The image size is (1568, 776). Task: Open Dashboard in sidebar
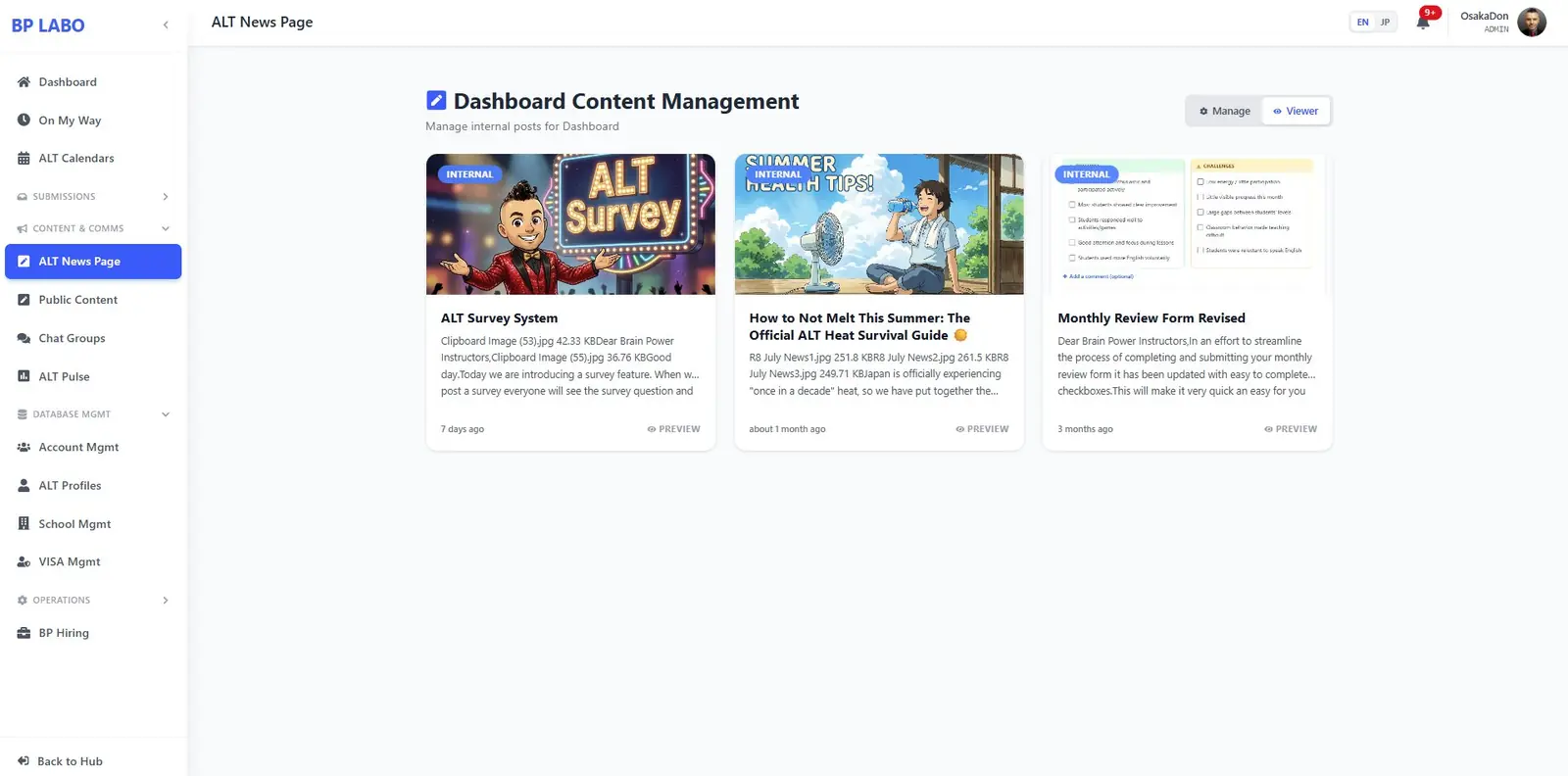(x=93, y=82)
